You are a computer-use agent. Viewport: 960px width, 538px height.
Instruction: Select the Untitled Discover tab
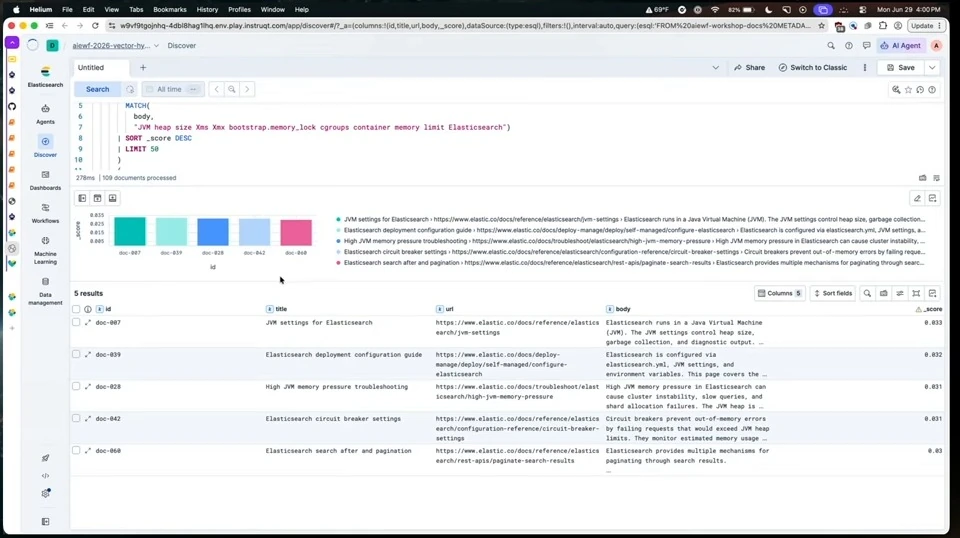[101, 67]
